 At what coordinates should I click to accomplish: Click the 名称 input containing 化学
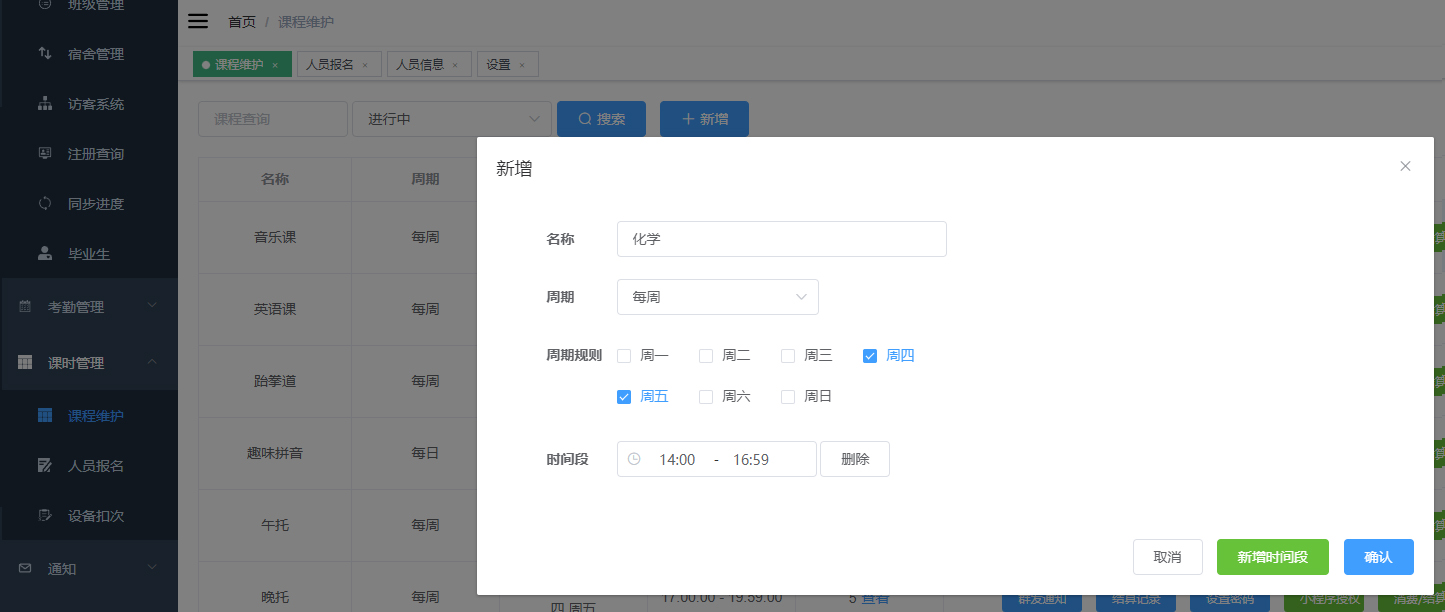click(x=781, y=239)
